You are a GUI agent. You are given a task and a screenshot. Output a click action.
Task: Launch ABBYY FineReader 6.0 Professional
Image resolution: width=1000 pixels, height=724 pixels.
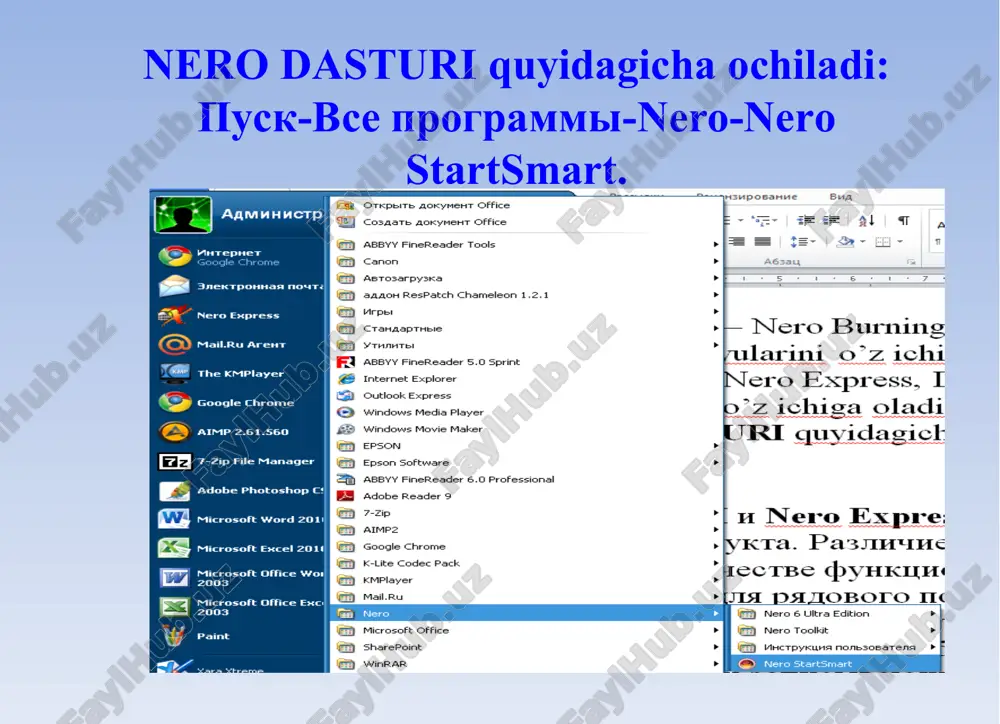524,479
